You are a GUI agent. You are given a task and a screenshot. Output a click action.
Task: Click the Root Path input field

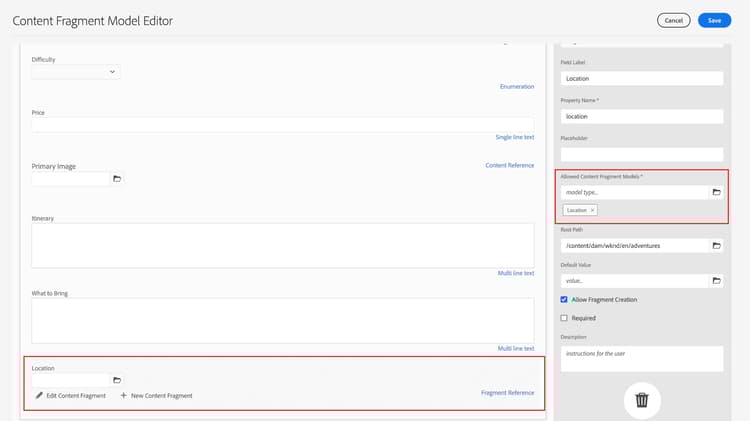(635, 245)
